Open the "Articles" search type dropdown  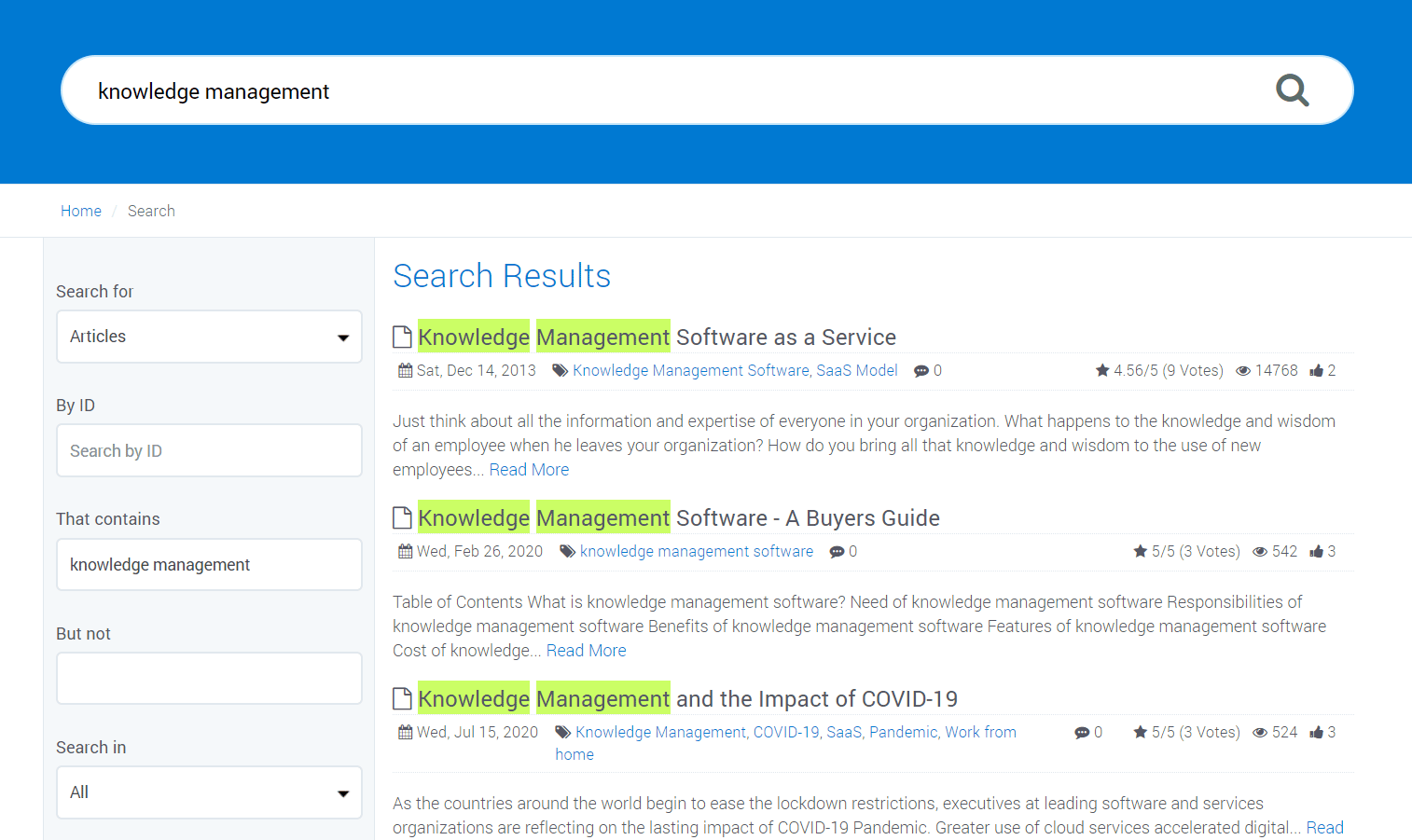point(209,337)
